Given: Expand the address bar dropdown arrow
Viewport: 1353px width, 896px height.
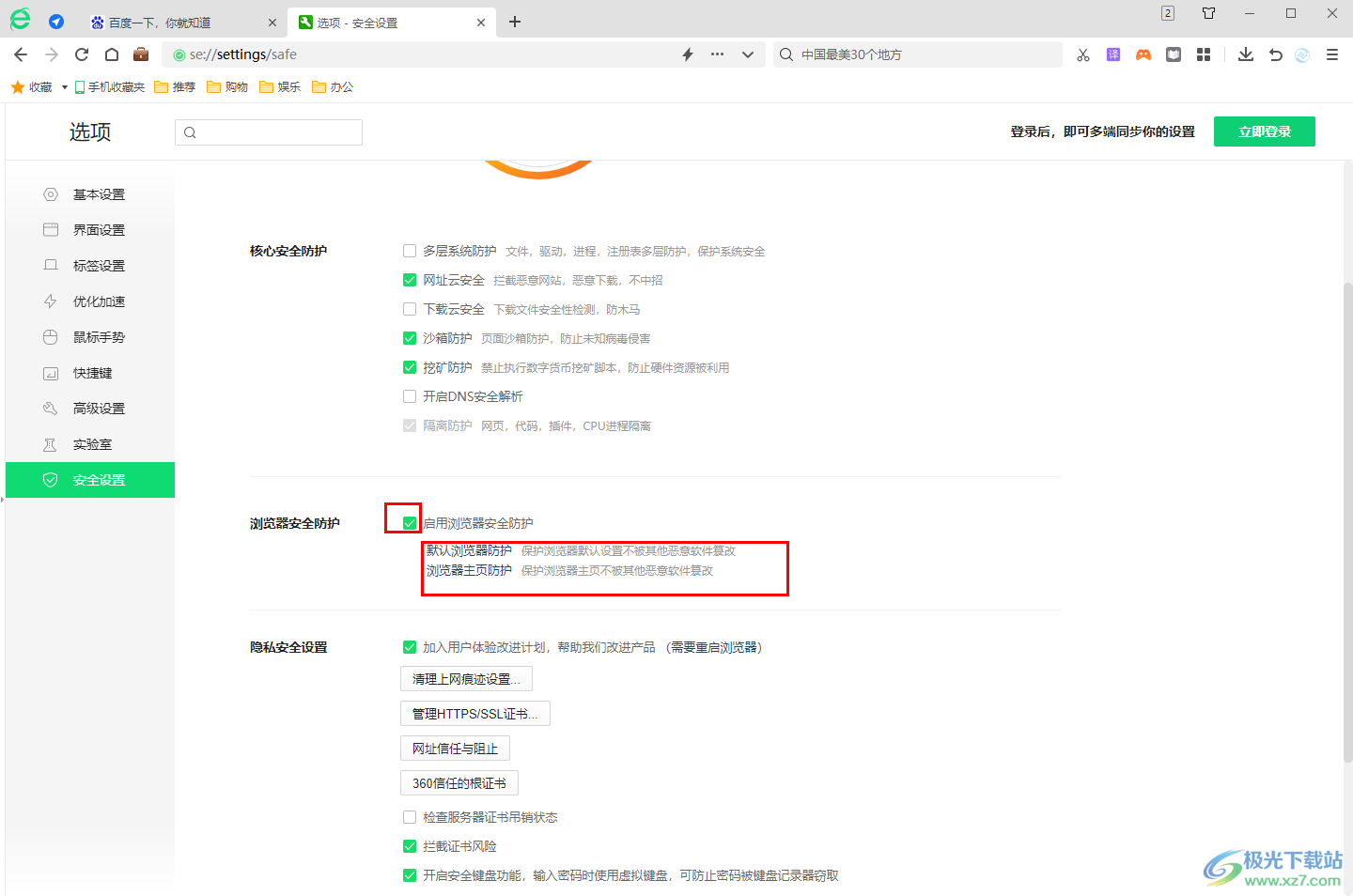Looking at the screenshot, I should pyautogui.click(x=748, y=54).
